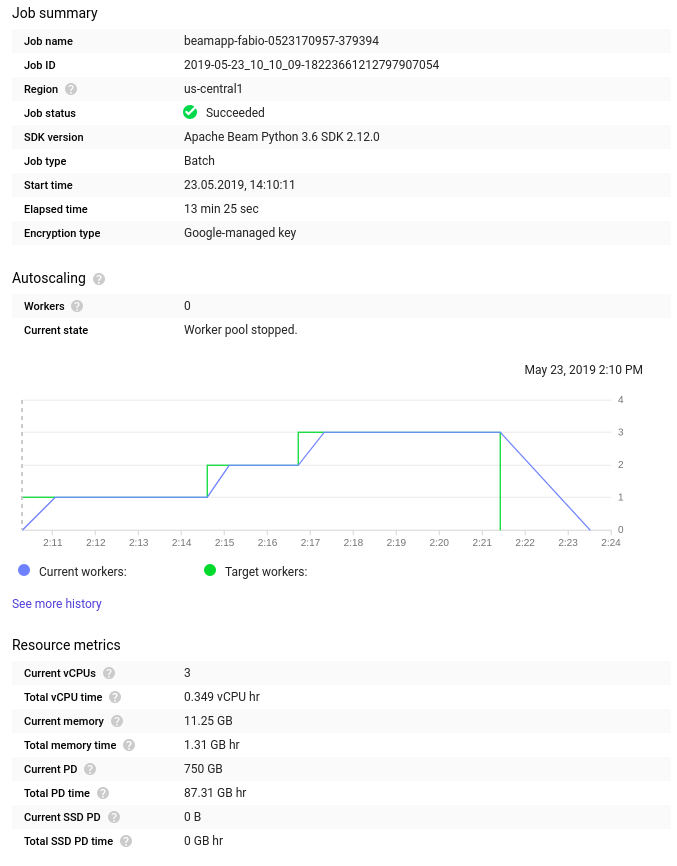Click help icon next to Workers
677x866 pixels.
[x=77, y=306]
